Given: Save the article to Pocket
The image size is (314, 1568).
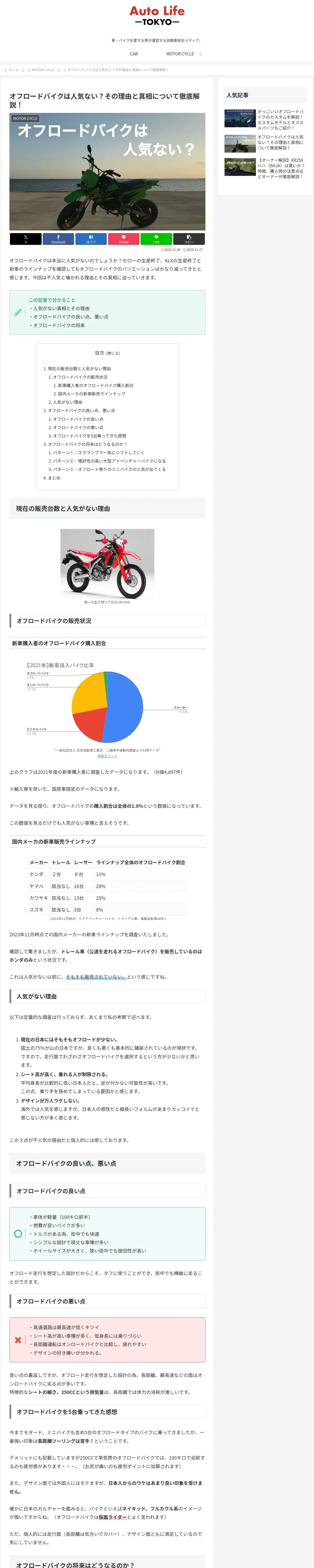Looking at the screenshot, I should click(x=123, y=239).
